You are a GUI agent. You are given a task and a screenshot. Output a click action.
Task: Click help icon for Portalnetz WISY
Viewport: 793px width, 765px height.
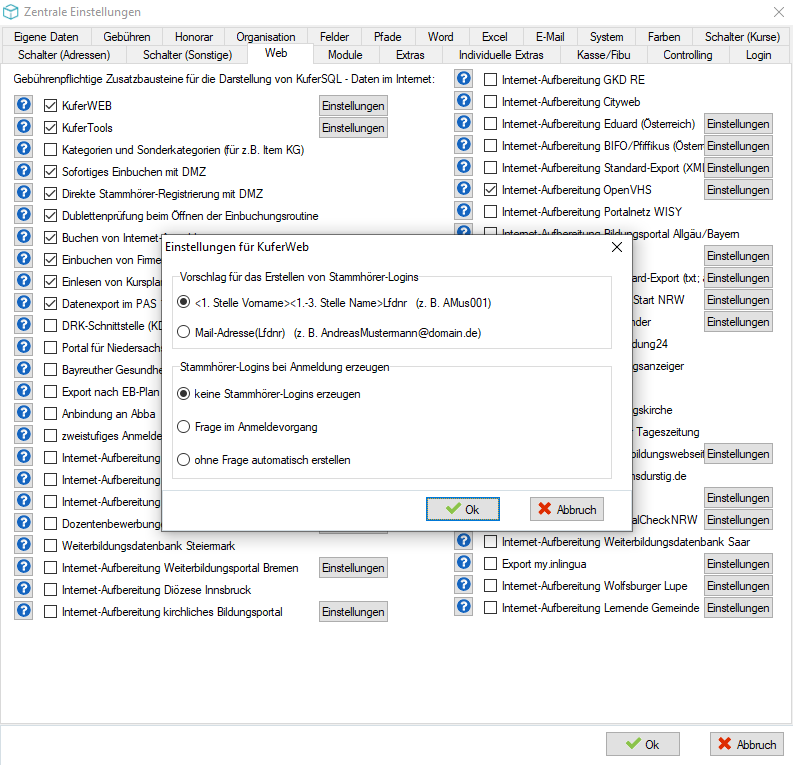tap(463, 210)
